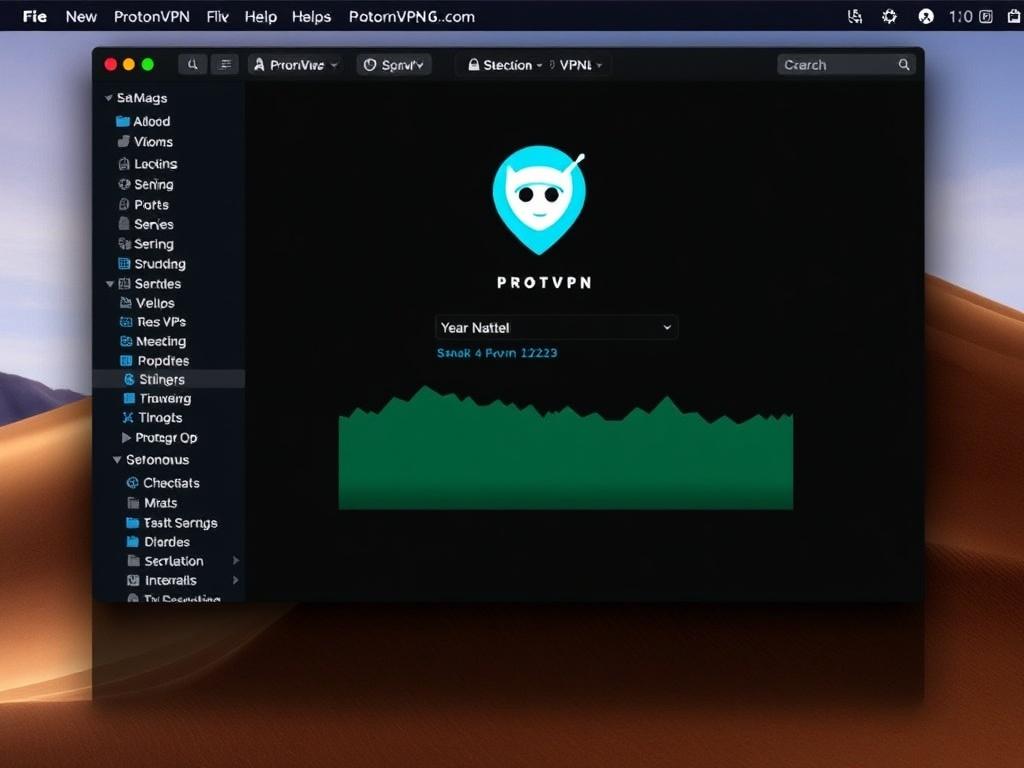Click the magnifier icon in search field

click(904, 65)
